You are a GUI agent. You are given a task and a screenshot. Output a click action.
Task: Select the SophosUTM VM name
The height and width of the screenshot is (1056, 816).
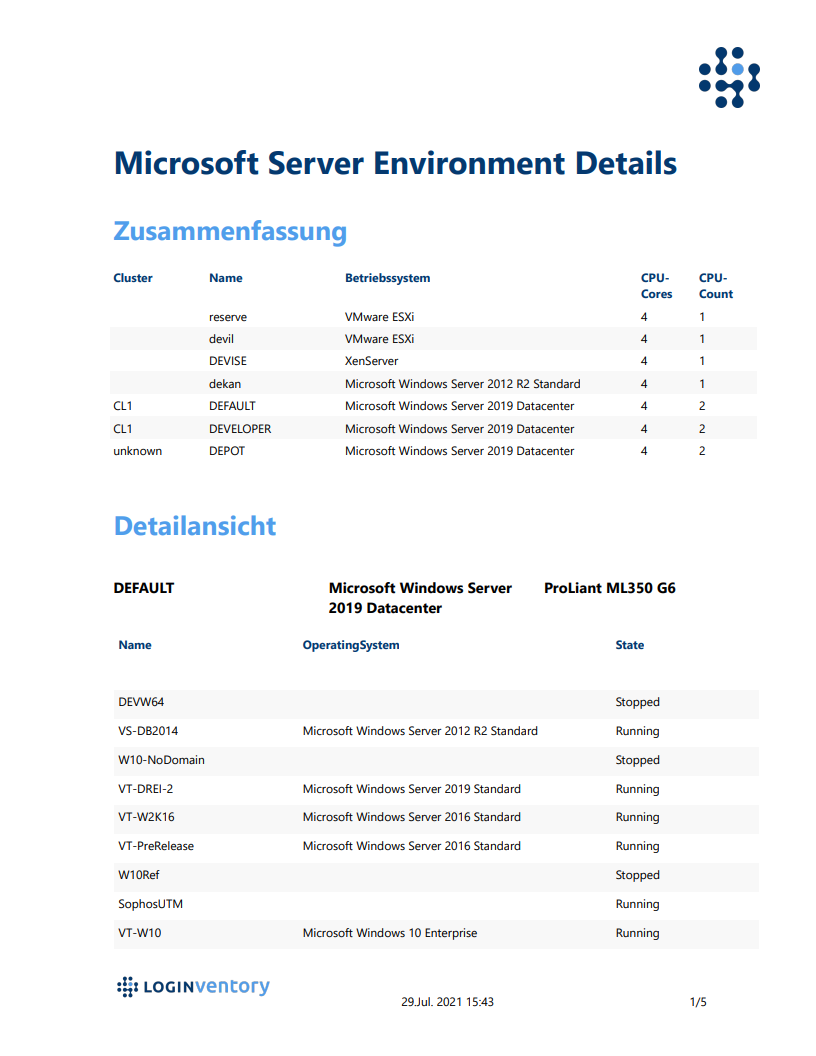(151, 904)
